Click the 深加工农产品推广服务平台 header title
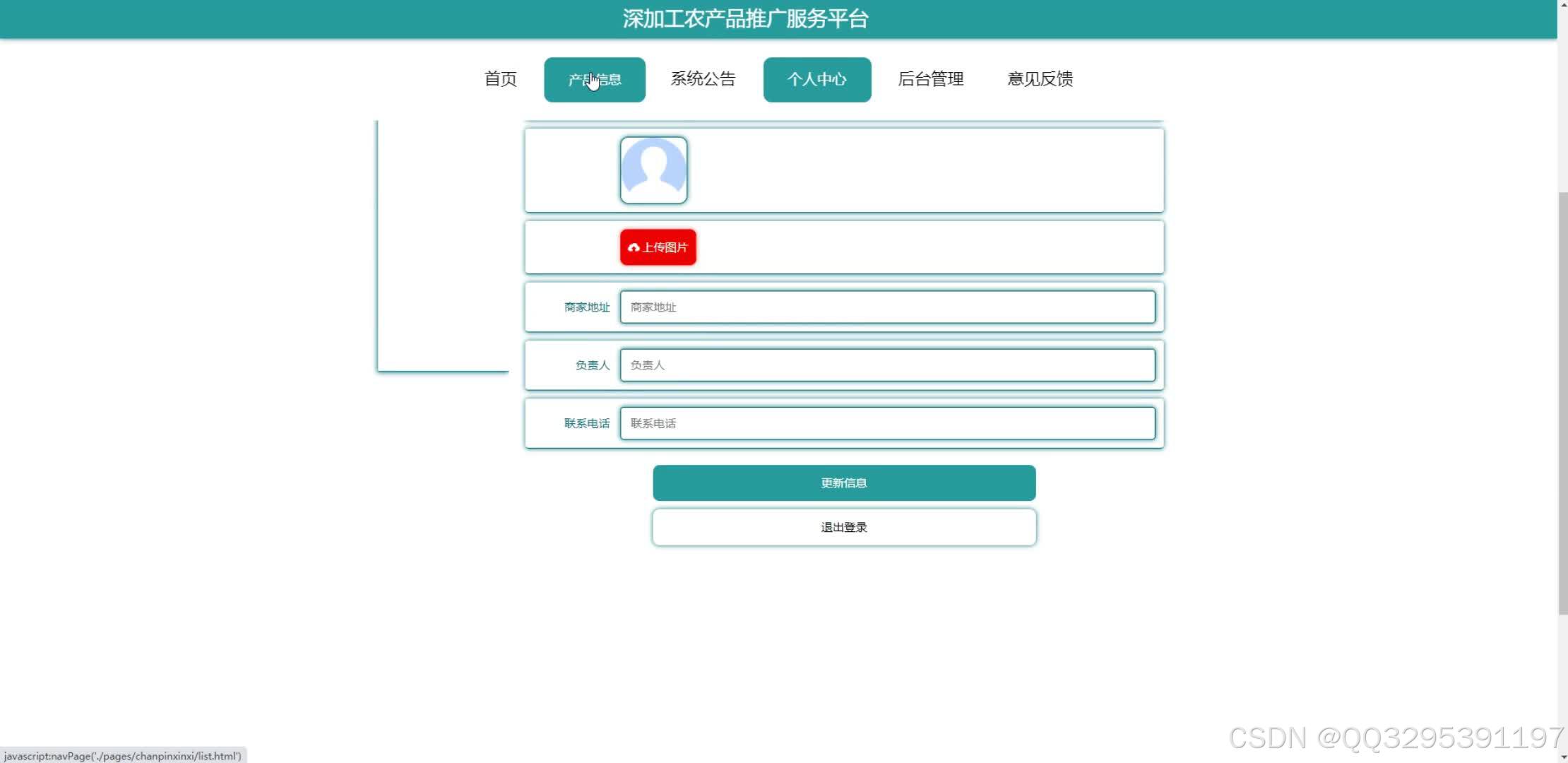This screenshot has width=1568, height=763. (745, 19)
